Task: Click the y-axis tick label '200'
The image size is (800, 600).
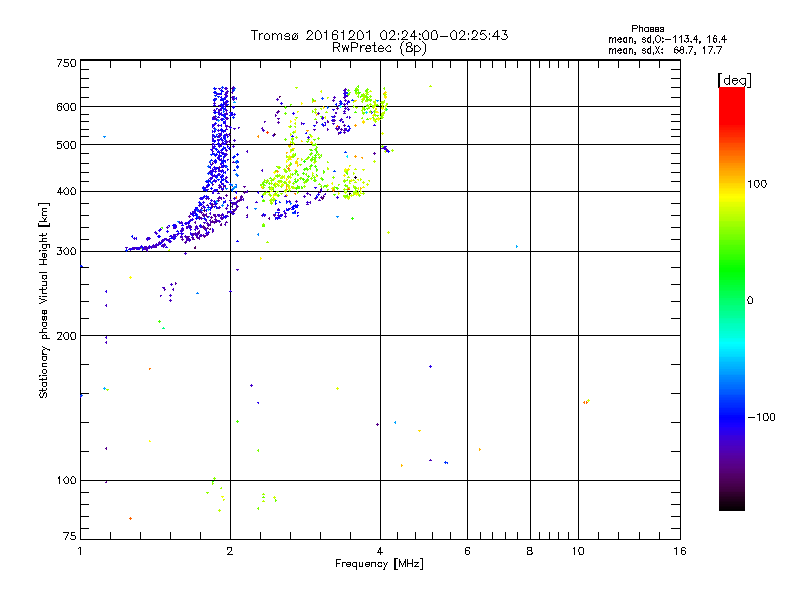Action: click(x=66, y=336)
